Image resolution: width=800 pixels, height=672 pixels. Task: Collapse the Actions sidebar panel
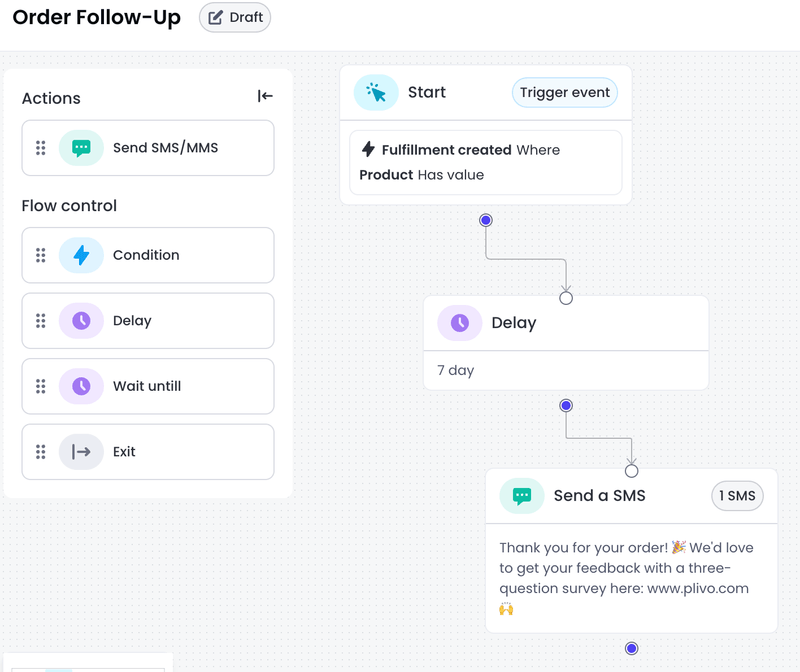click(x=265, y=96)
